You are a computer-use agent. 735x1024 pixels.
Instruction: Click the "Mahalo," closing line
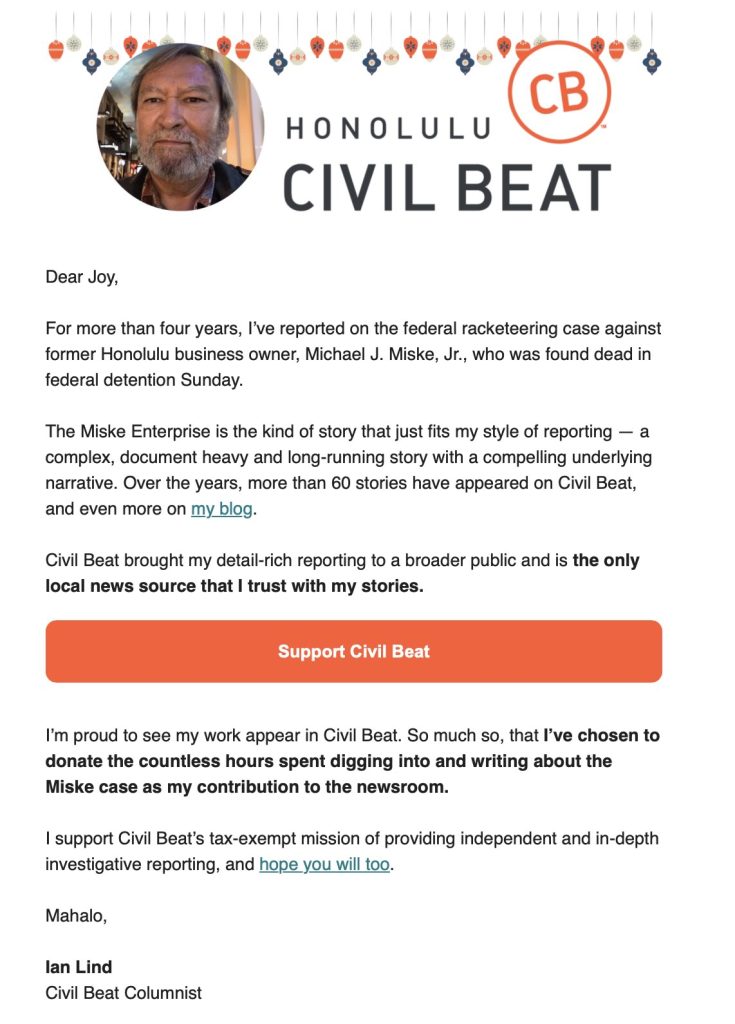(x=76, y=915)
